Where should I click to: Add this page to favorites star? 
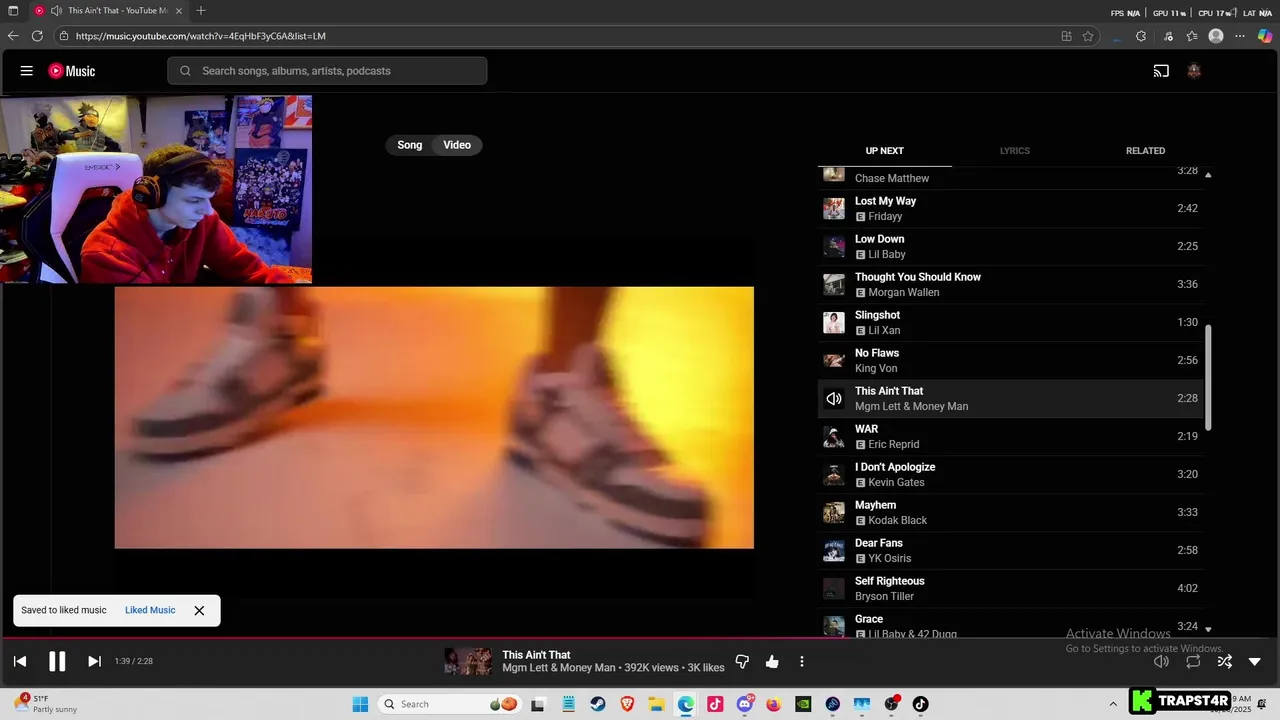(1088, 36)
